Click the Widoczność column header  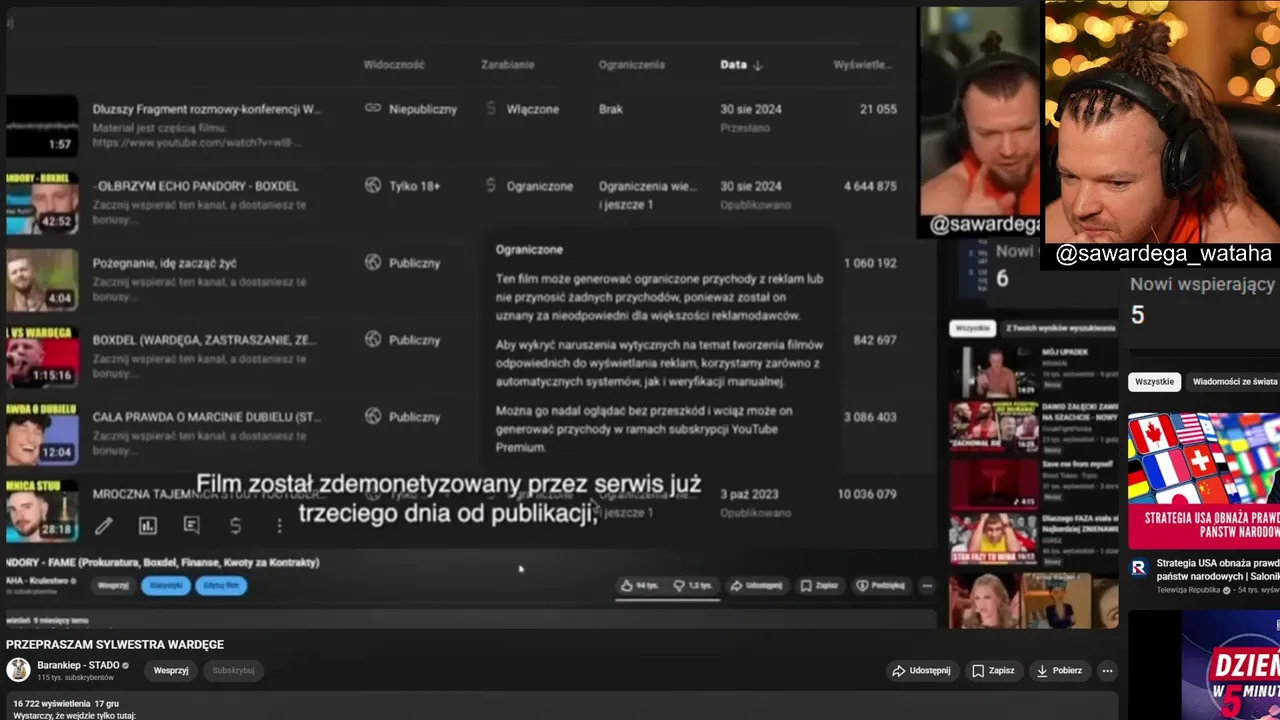tap(394, 64)
